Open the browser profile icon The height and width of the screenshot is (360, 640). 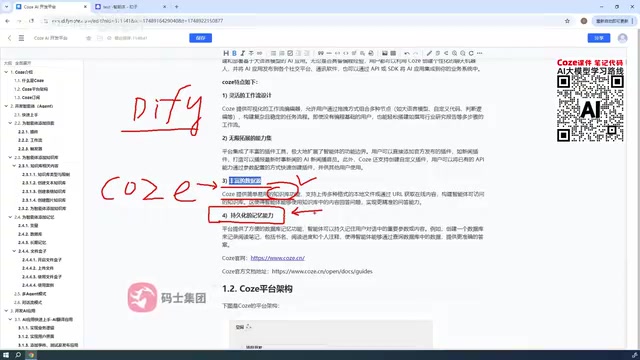pos(584,21)
